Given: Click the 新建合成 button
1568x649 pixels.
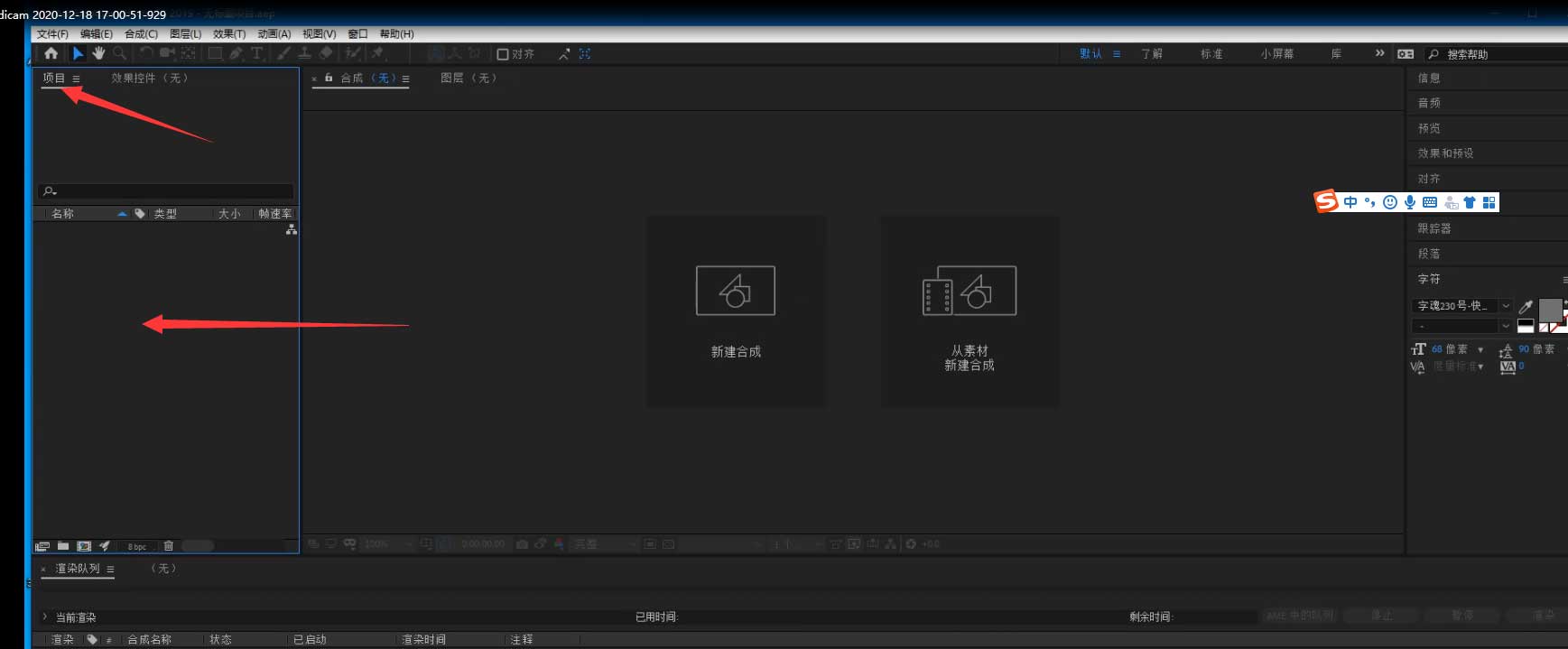Looking at the screenshot, I should coord(736,311).
